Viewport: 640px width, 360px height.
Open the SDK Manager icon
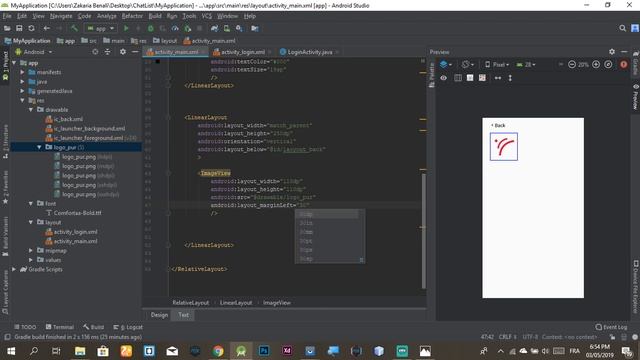pos(239,28)
